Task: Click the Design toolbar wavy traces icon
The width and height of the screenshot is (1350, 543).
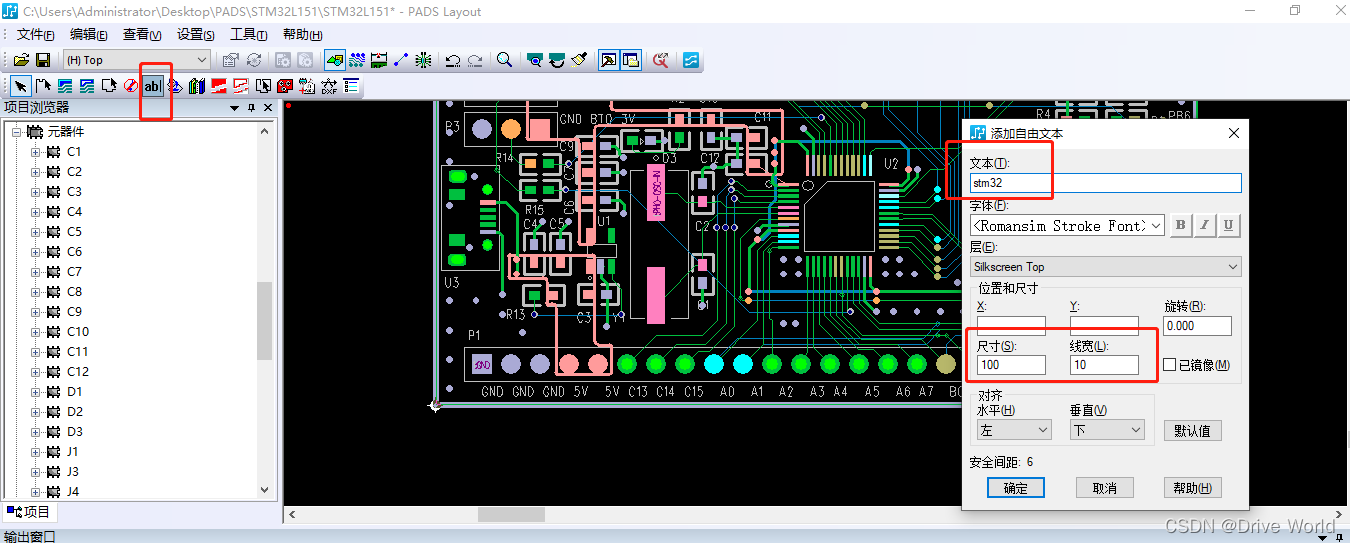Action: tap(357, 60)
